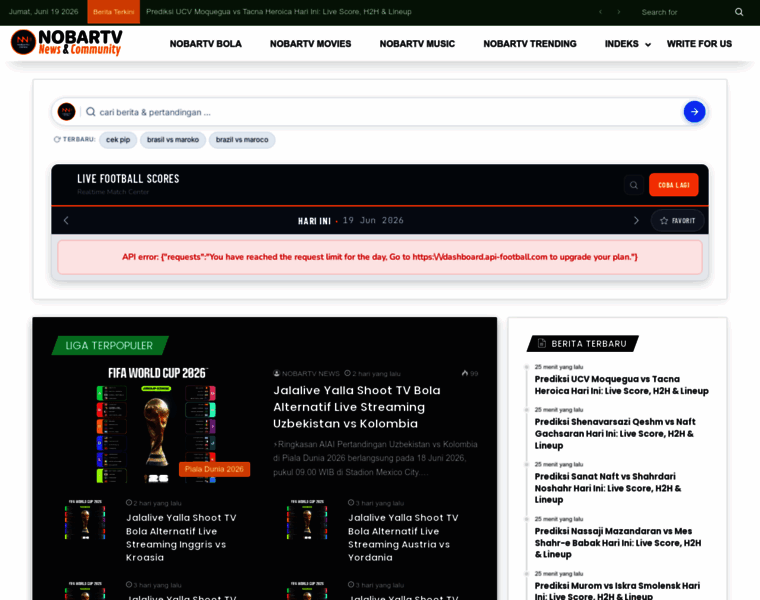The height and width of the screenshot is (600, 760).
Task: Click the magnifier icon in top bar
Action: (739, 12)
